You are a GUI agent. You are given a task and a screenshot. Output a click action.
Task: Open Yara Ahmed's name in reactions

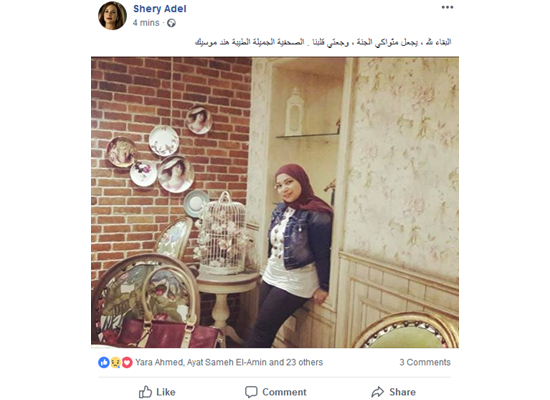[x=159, y=362]
